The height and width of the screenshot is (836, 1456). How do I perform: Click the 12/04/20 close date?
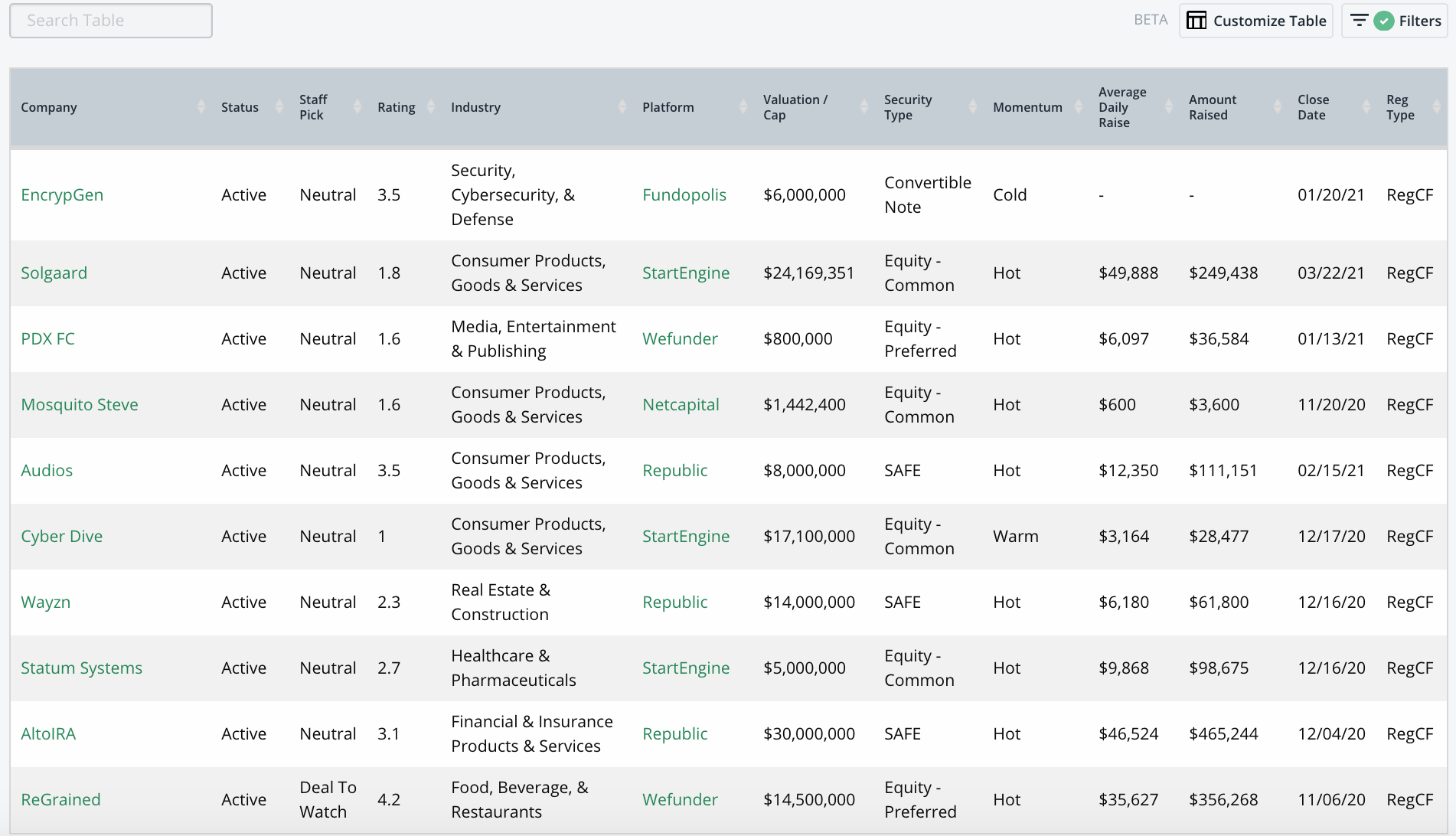coord(1331,734)
